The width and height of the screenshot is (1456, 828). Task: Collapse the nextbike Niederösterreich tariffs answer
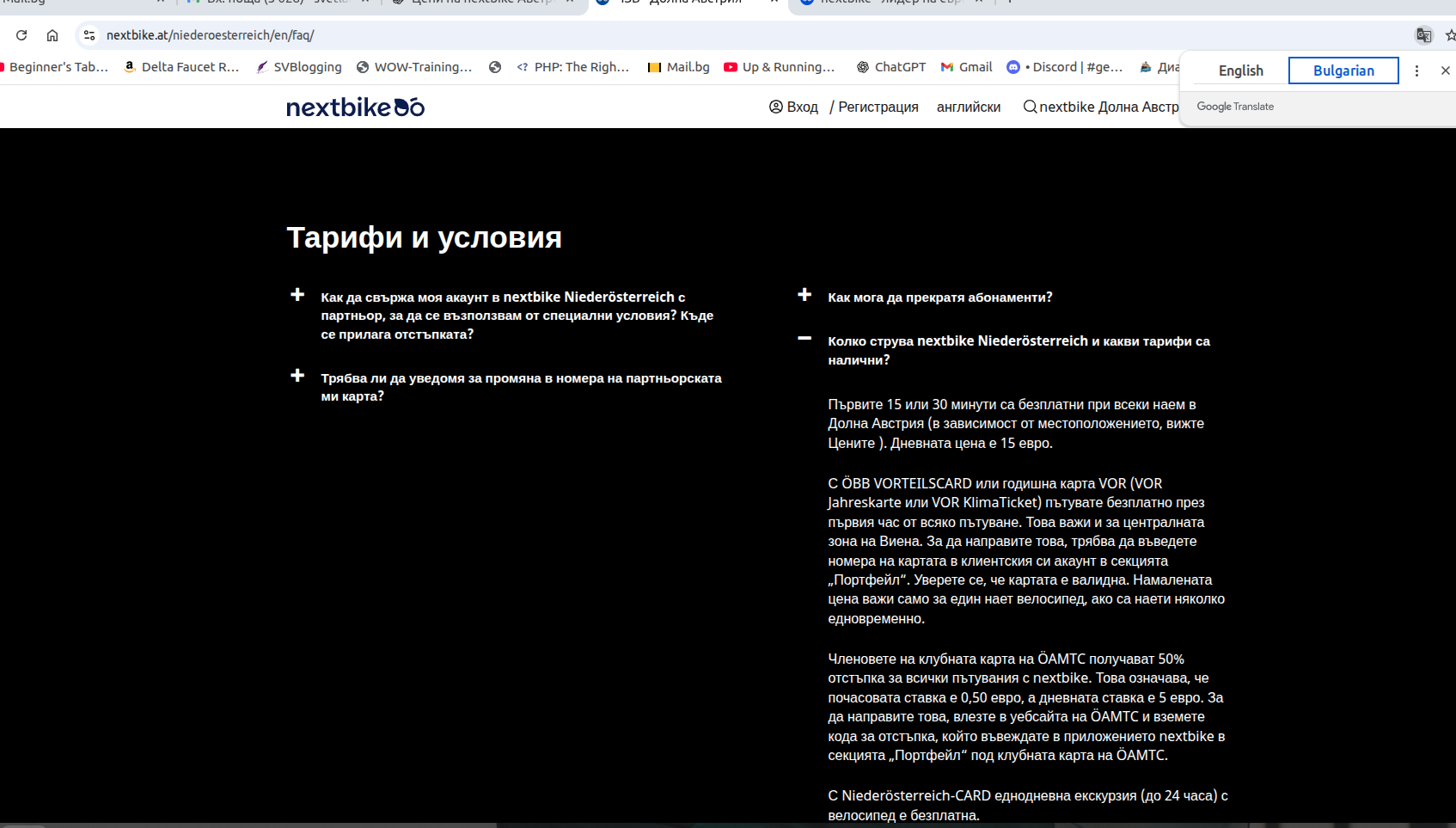point(804,339)
